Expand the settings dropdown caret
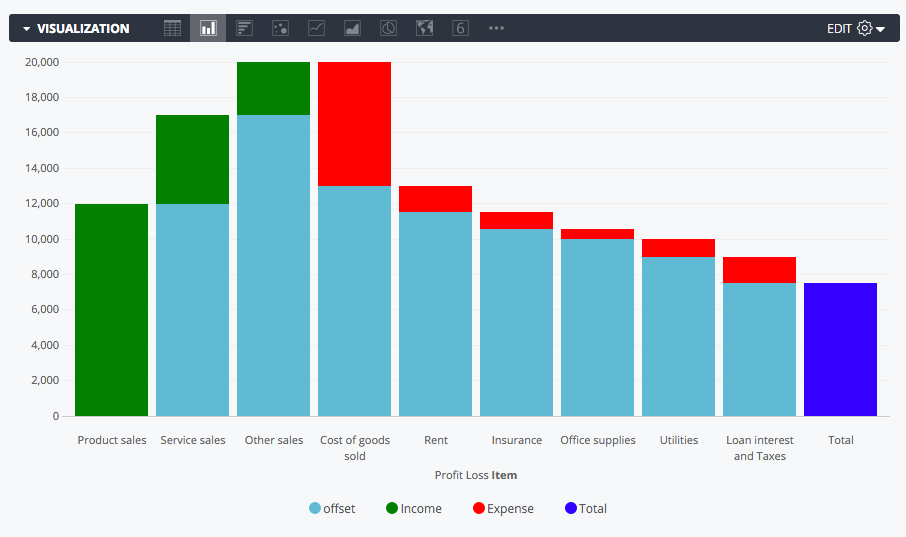Image resolution: width=906 pixels, height=537 pixels. click(881, 29)
